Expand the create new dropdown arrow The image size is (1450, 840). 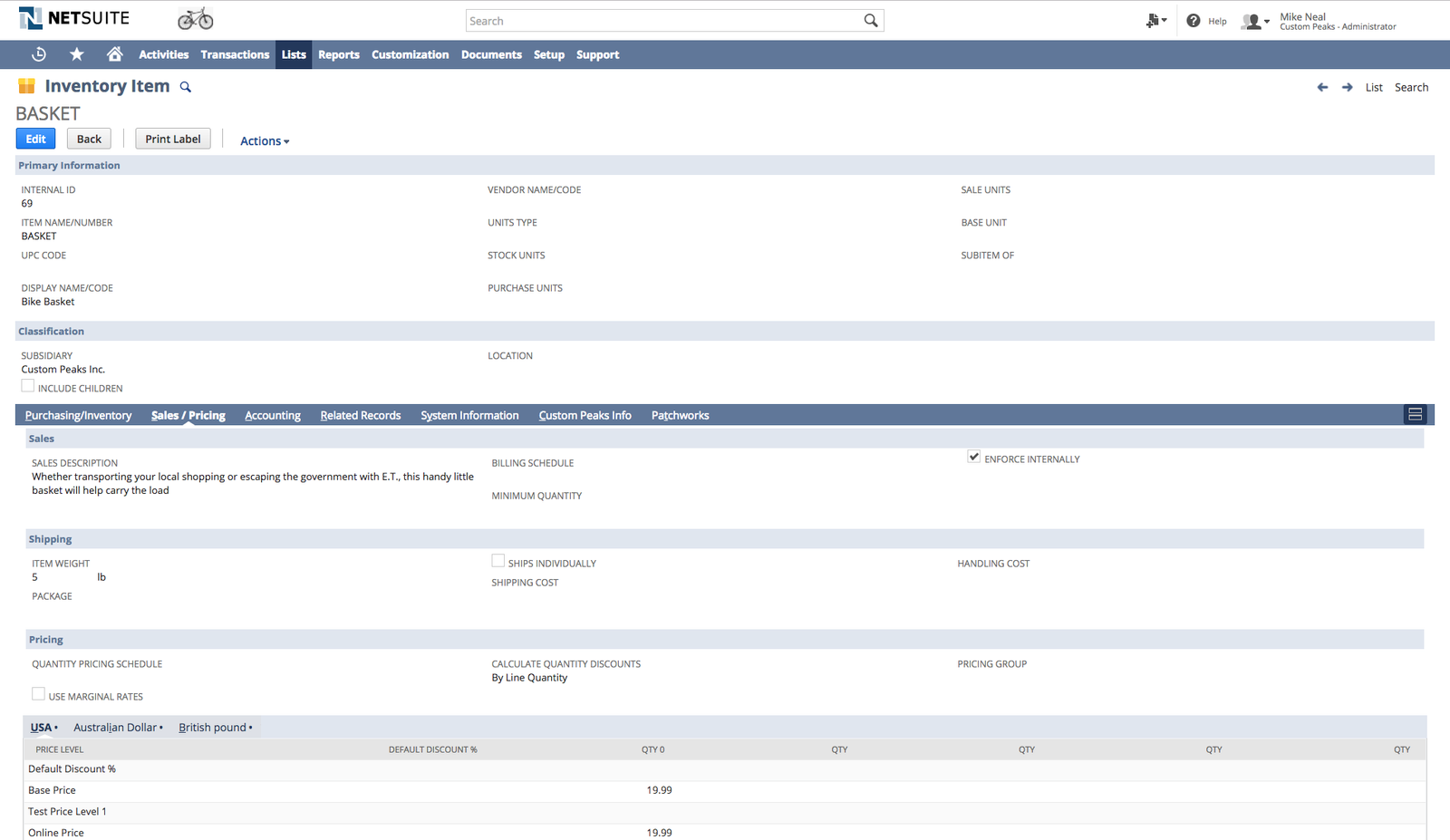[x=1165, y=21]
